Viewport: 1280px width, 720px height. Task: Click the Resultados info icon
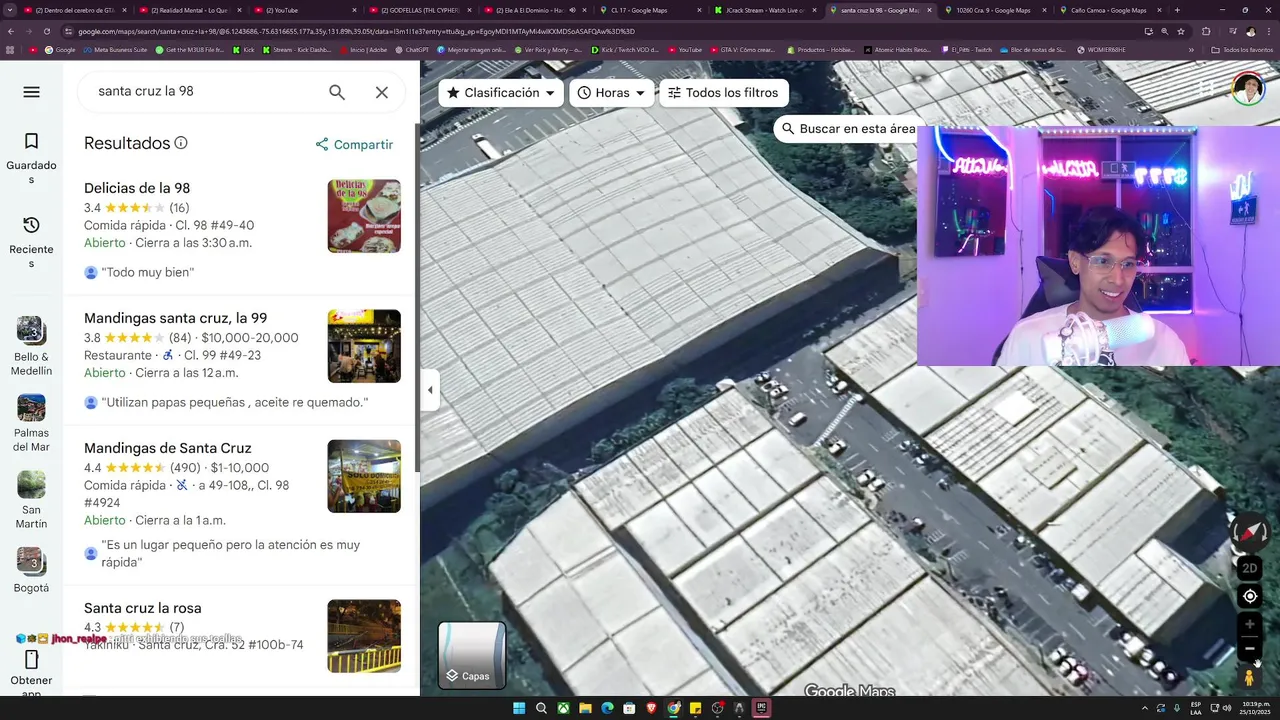(x=181, y=143)
